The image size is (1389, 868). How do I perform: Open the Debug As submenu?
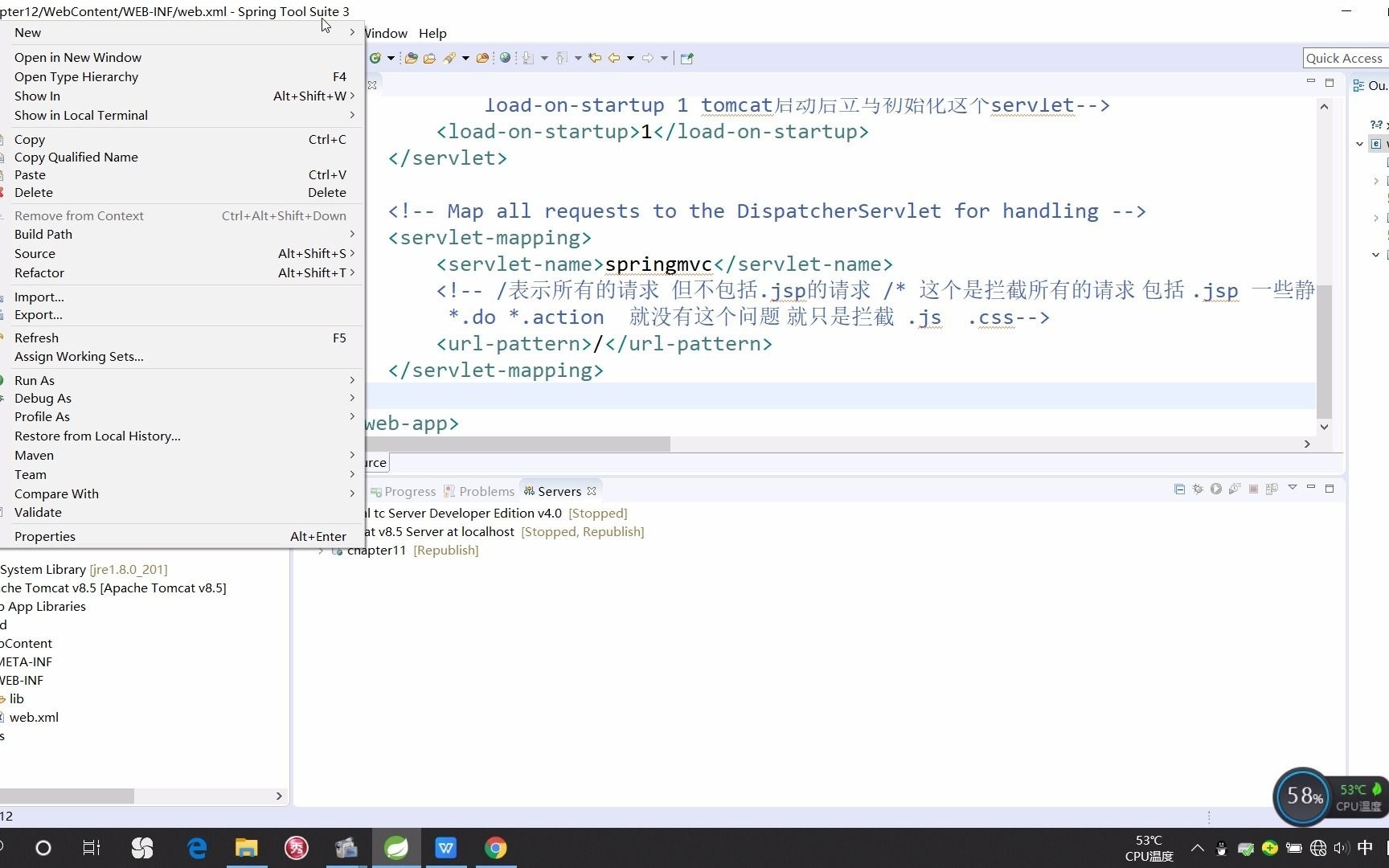coord(182,398)
